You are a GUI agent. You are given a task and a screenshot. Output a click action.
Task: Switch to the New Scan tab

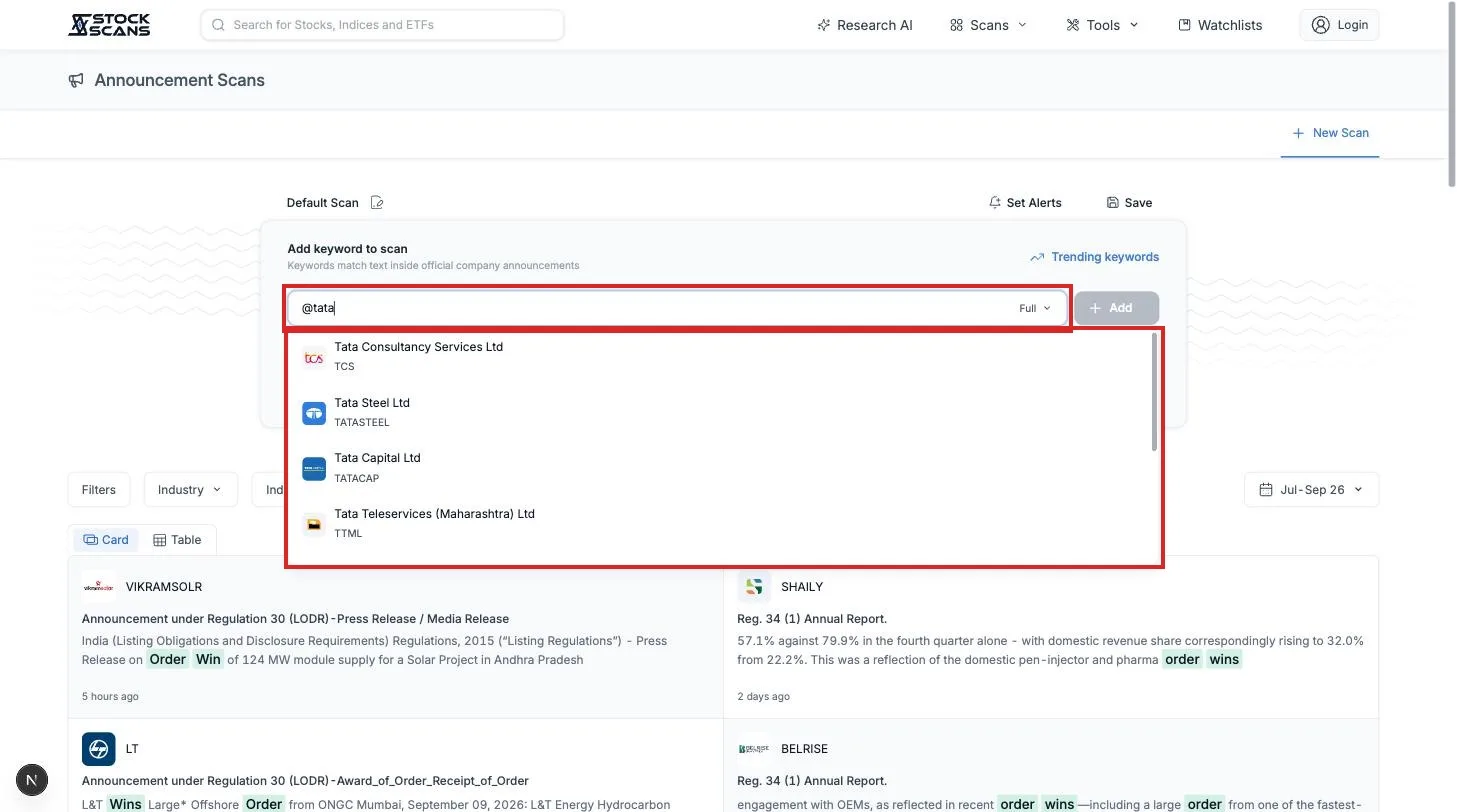click(1330, 133)
